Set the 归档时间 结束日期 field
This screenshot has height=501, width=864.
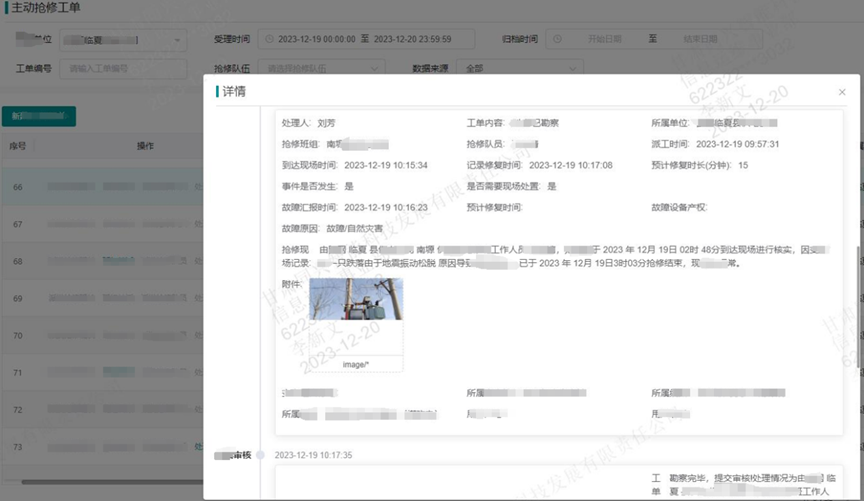click(x=700, y=39)
